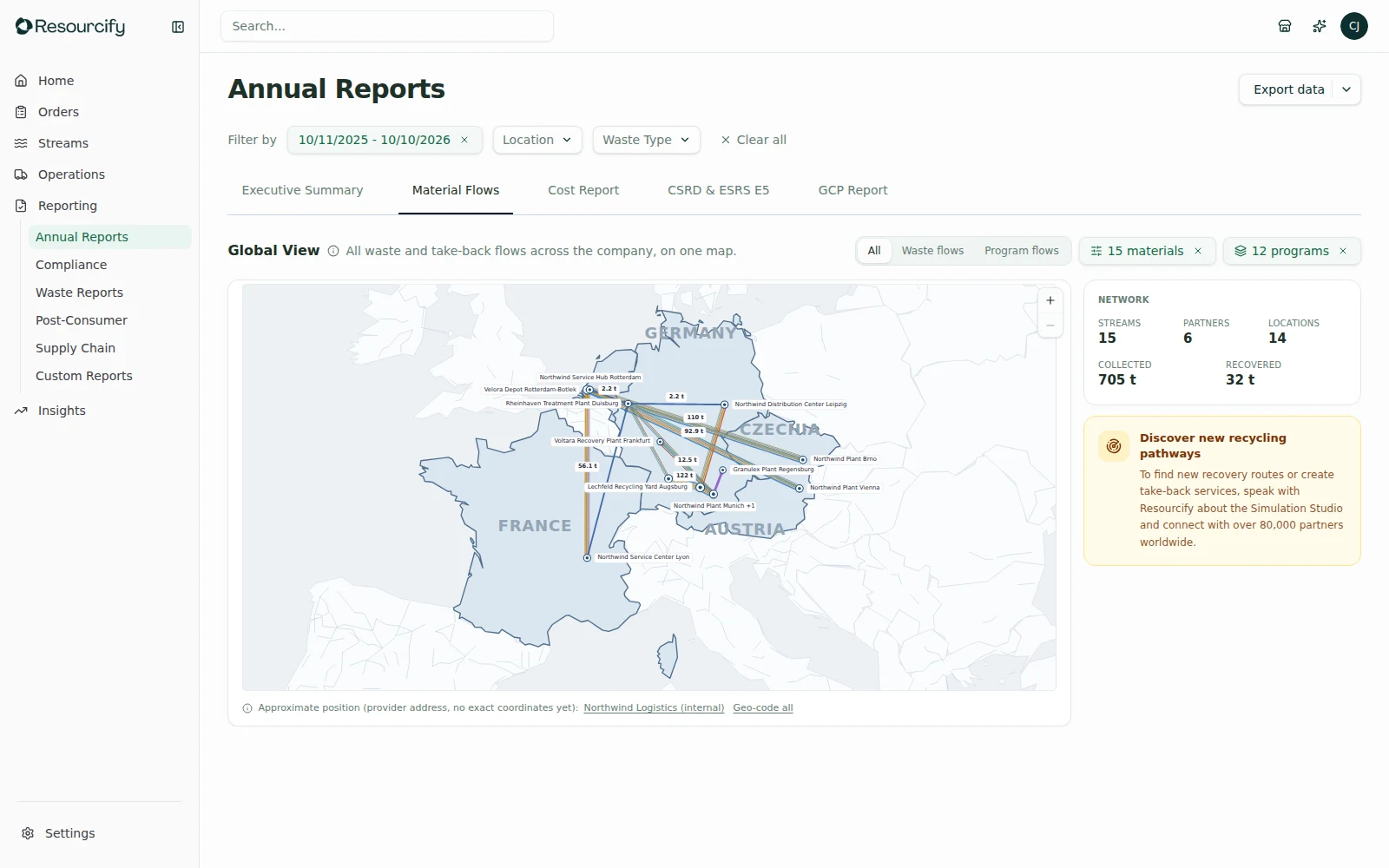Click the approximate position info icon
1389x868 pixels.
[x=247, y=708]
